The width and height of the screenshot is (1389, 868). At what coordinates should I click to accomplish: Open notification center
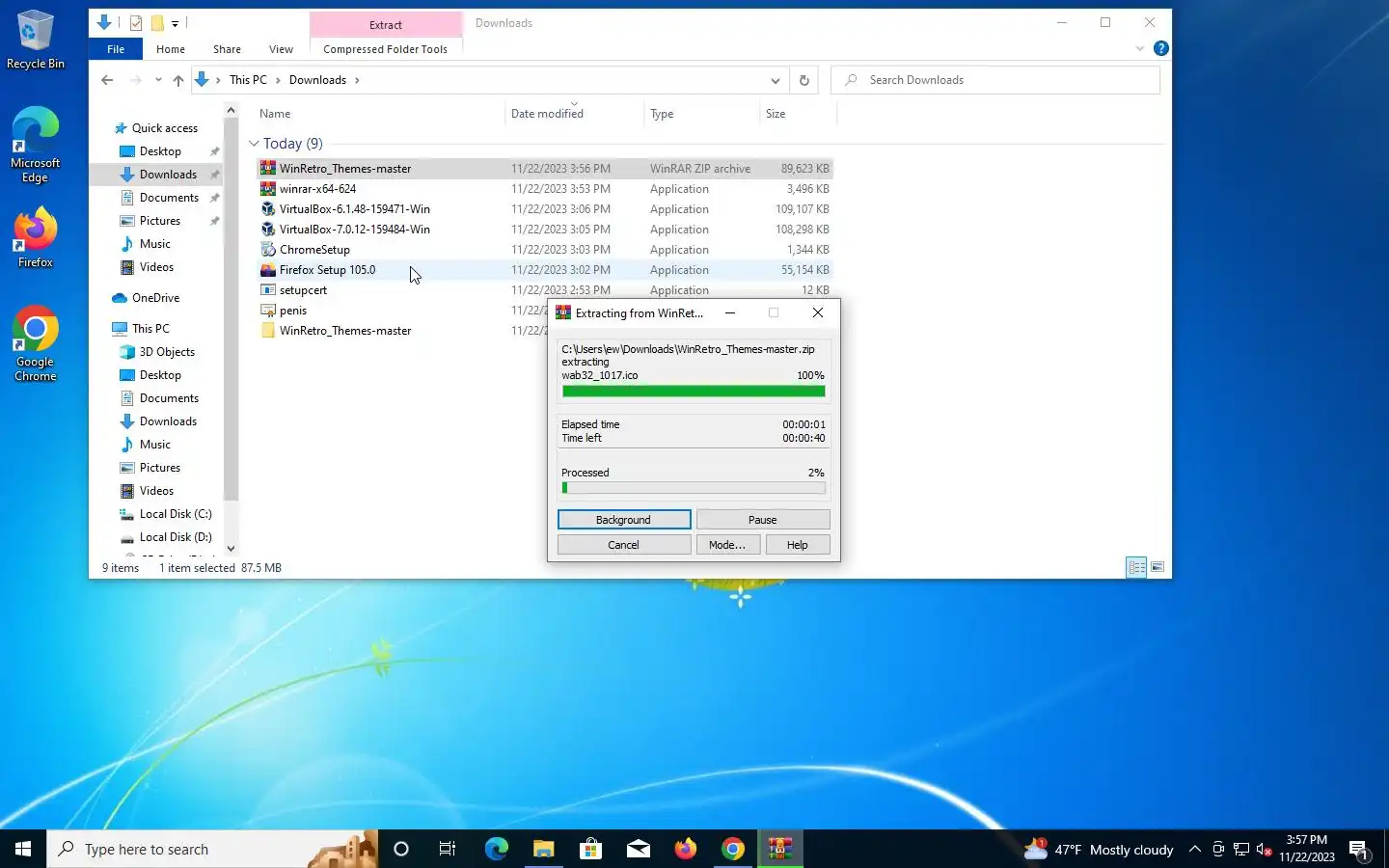click(x=1359, y=850)
